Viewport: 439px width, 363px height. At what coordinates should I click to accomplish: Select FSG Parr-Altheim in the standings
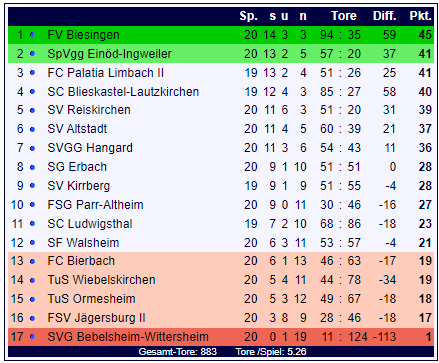[x=95, y=205]
